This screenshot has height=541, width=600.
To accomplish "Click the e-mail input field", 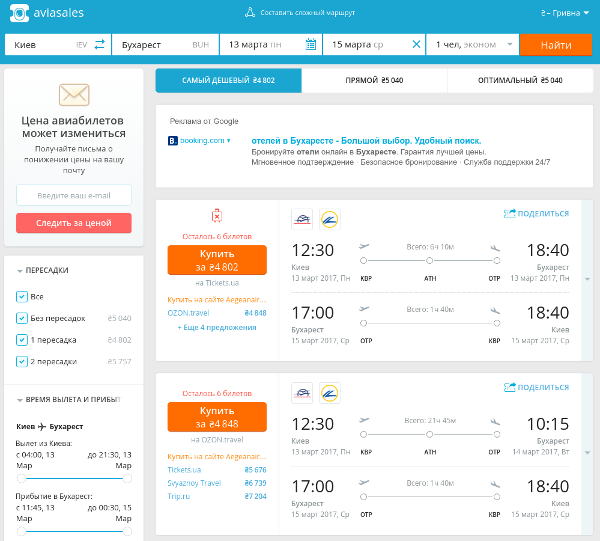I will point(74,195).
